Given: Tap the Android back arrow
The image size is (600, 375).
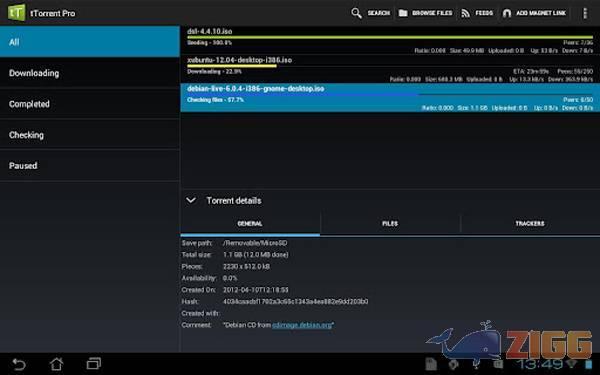Looking at the screenshot, I should pos(19,364).
